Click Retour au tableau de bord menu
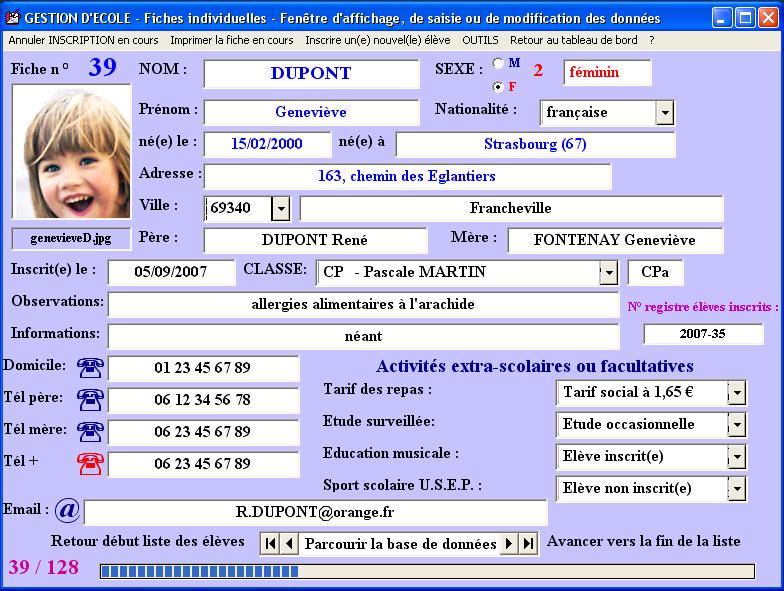This screenshot has height=591, width=784. tap(574, 40)
